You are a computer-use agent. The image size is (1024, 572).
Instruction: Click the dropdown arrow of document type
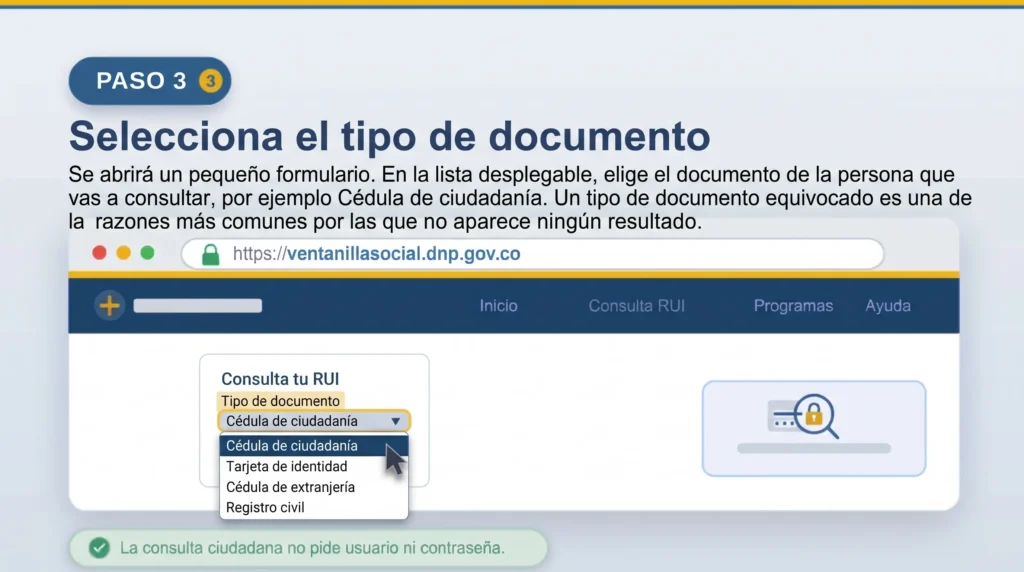(395, 421)
